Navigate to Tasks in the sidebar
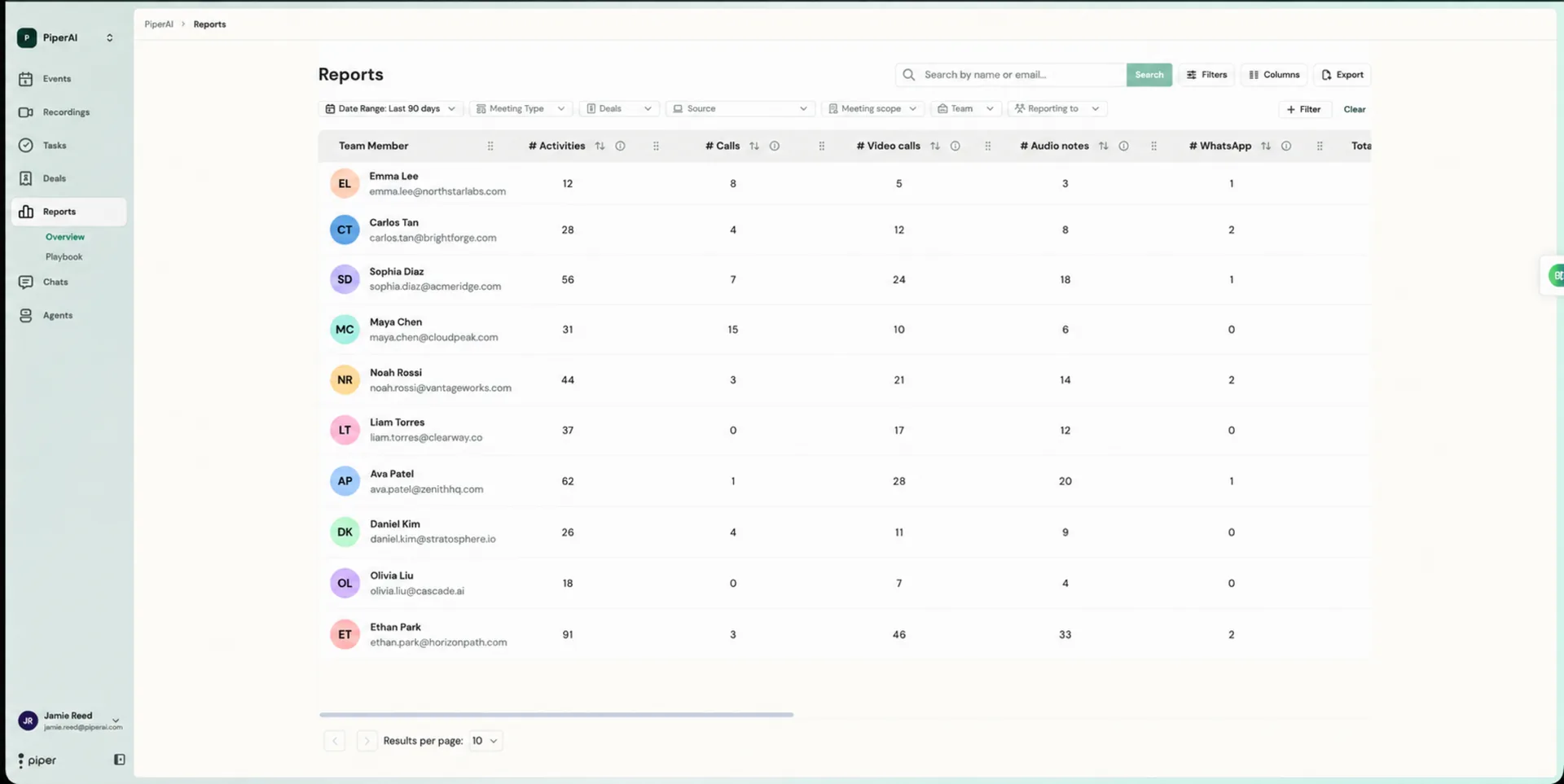Viewport: 1564px width, 784px height. click(x=69, y=146)
